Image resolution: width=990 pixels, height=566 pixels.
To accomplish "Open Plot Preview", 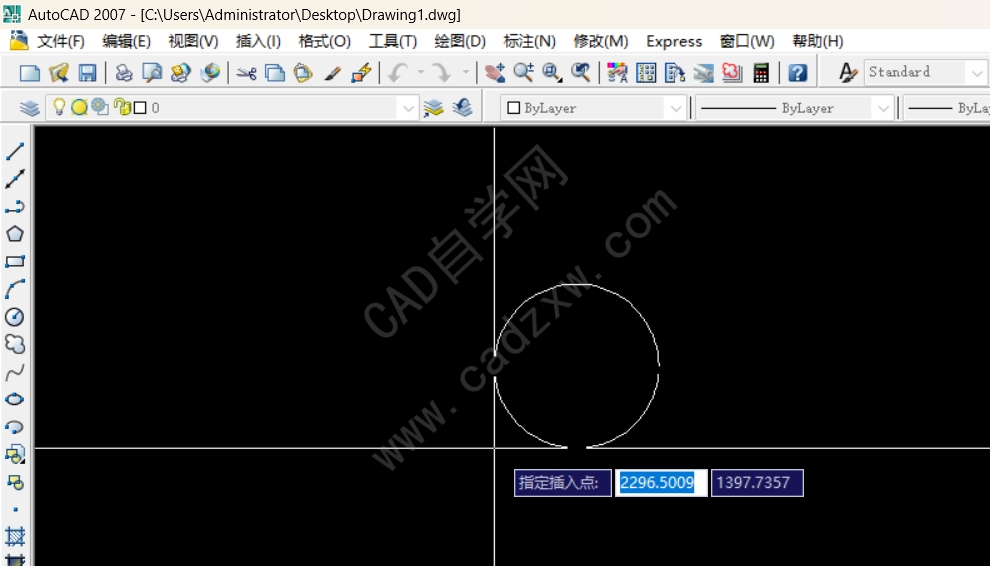I will (152, 73).
